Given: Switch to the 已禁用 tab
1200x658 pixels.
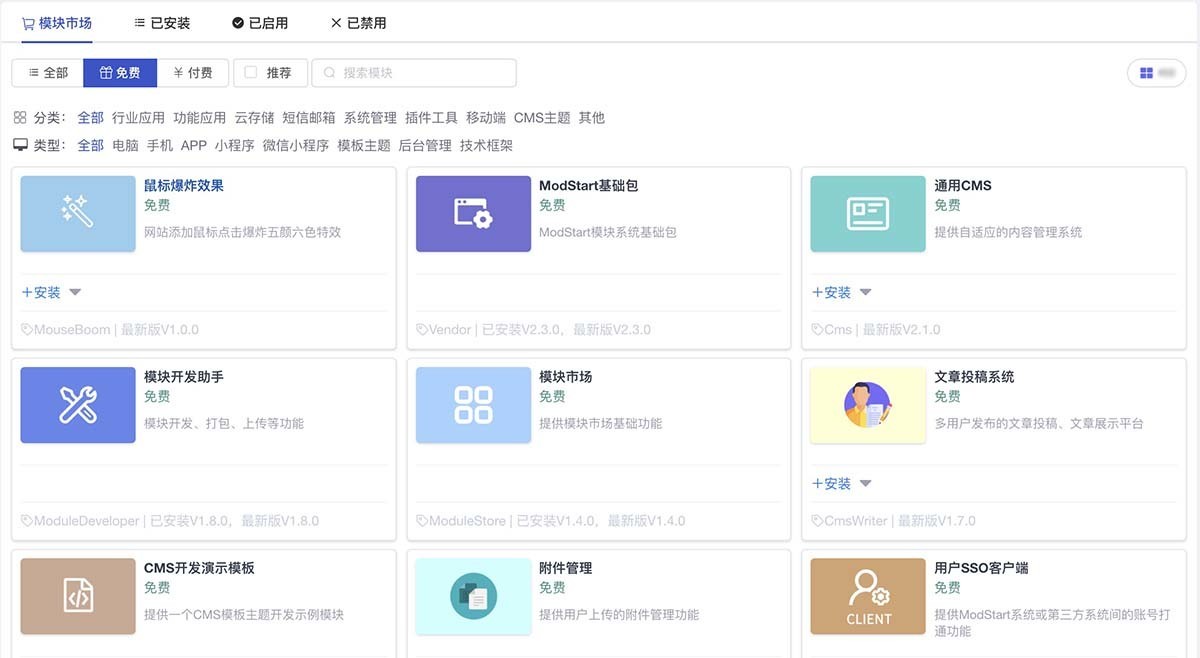Looking at the screenshot, I should (358, 22).
